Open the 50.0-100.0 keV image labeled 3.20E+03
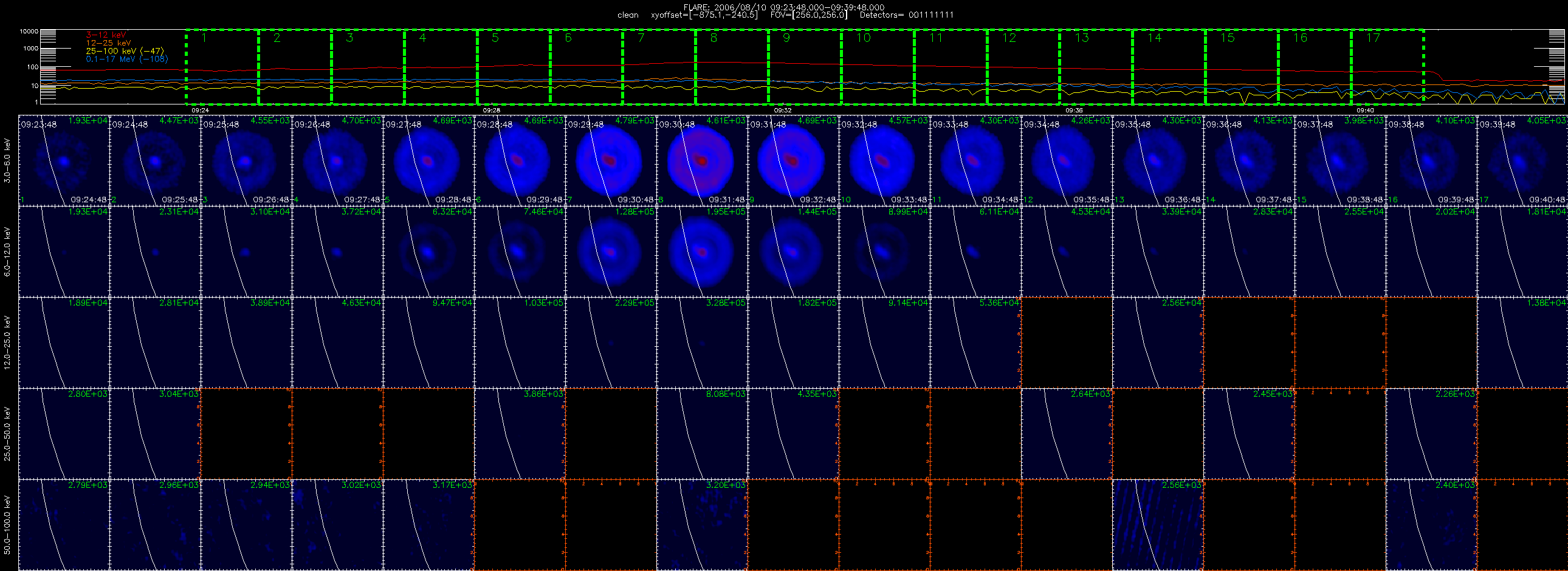 pos(703,524)
